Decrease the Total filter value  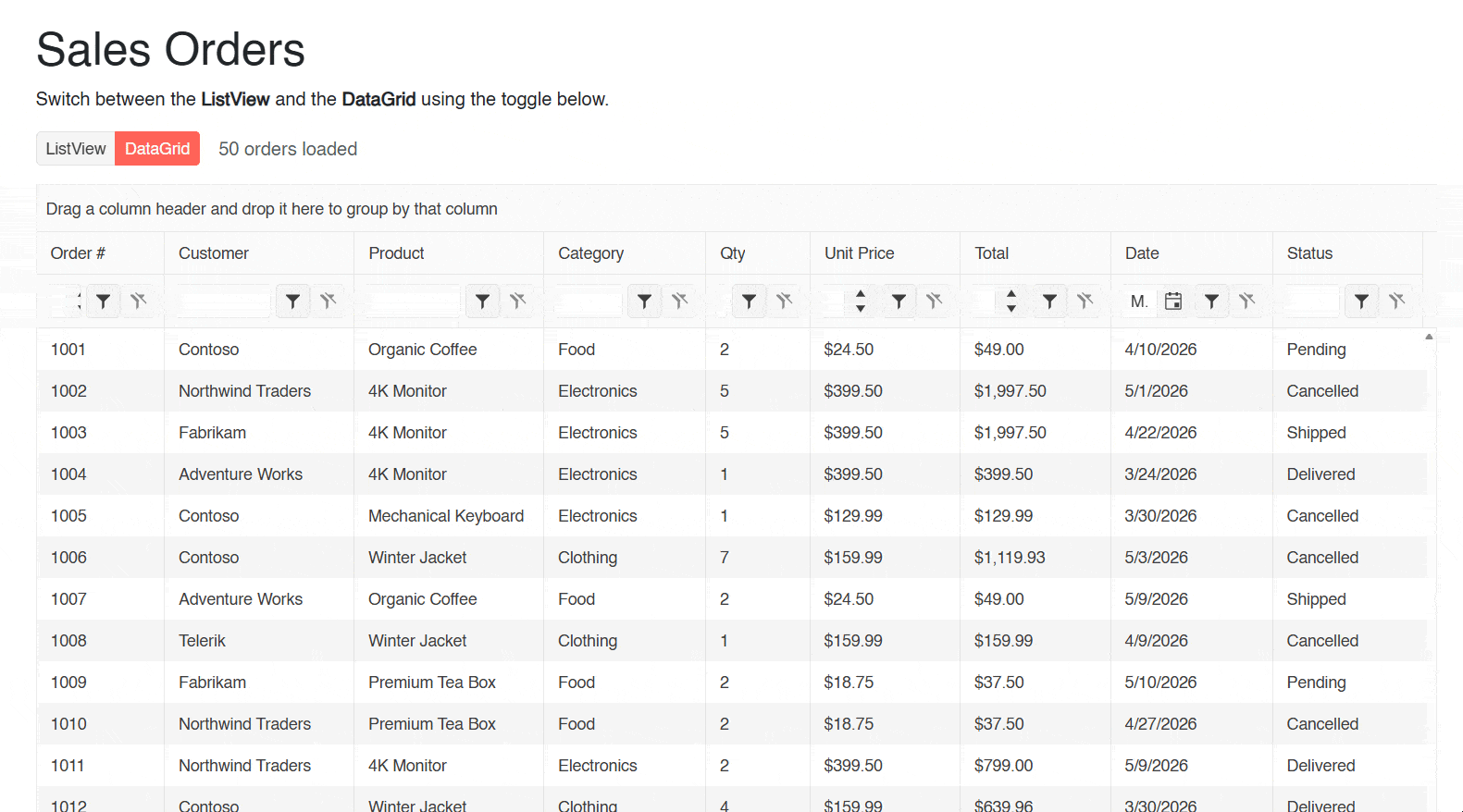pyautogui.click(x=1011, y=308)
